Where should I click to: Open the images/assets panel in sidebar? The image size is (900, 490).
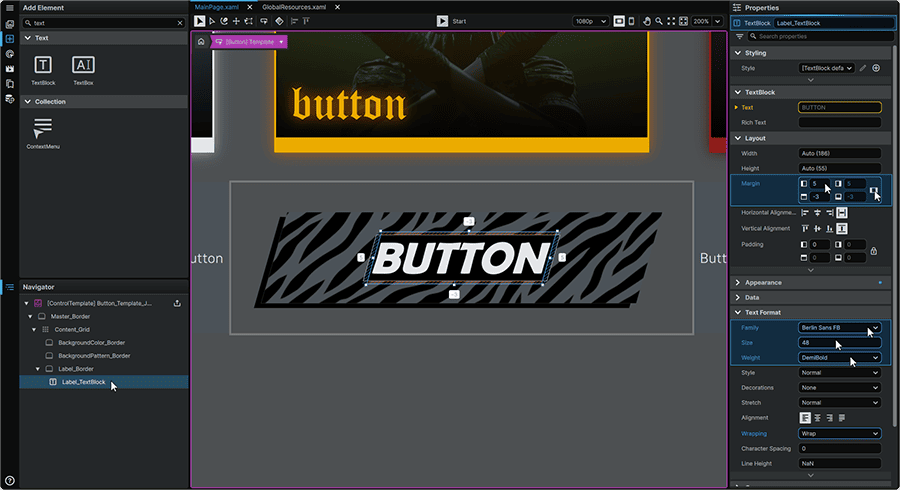pyautogui.click(x=9, y=24)
